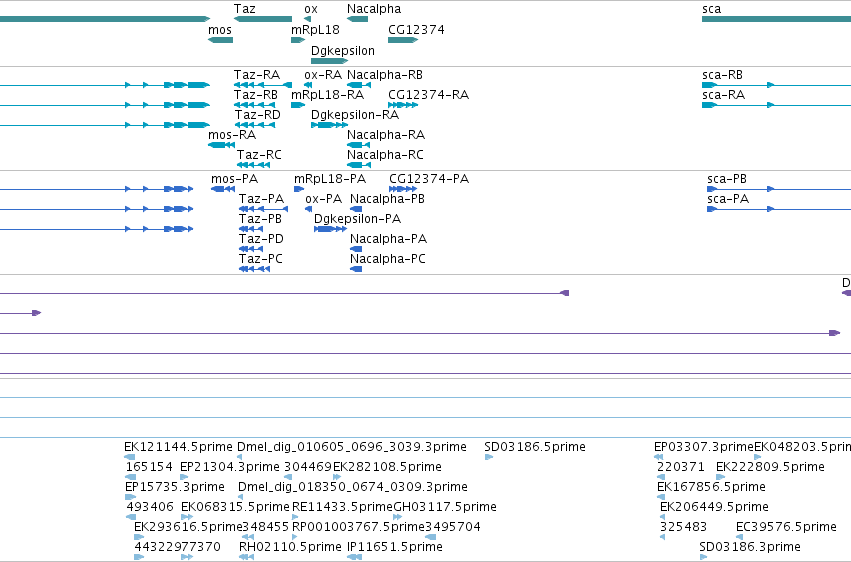Select the EK282108.5prime EST marker

pyautogui.click(x=336, y=477)
